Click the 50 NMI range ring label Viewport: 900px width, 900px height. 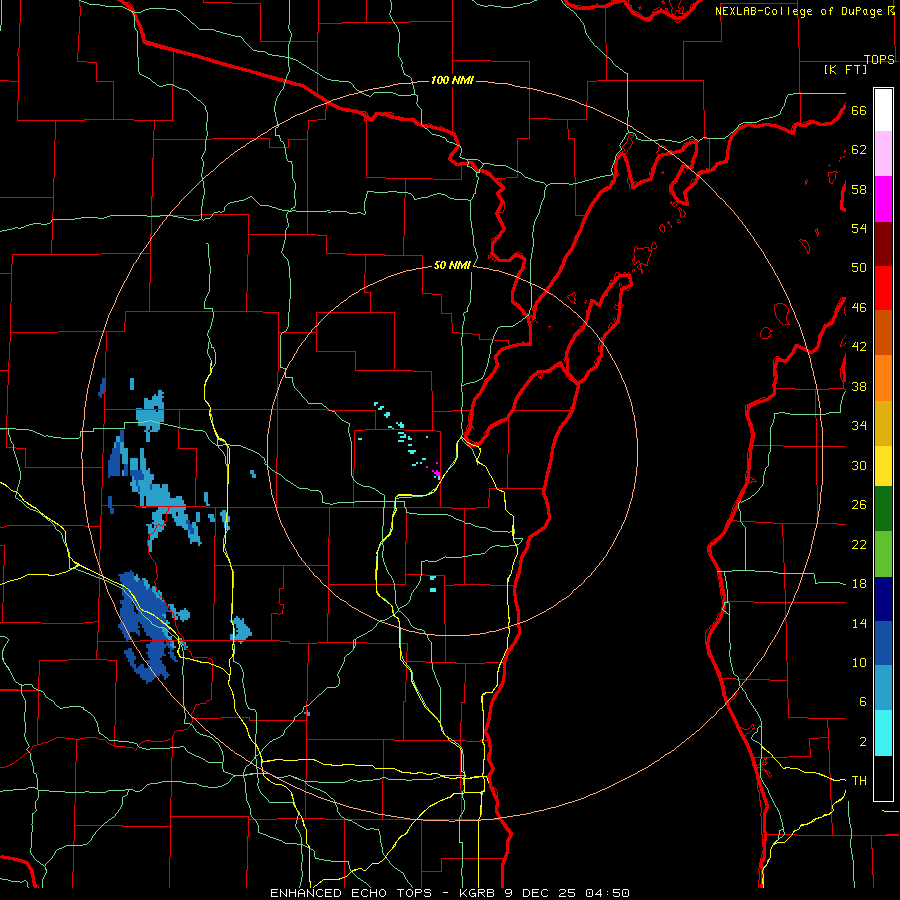[452, 265]
